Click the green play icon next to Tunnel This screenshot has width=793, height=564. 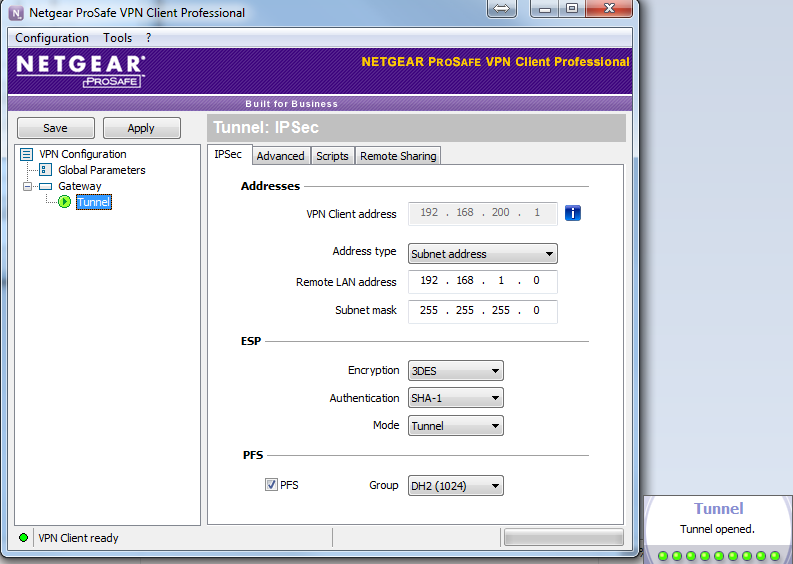64,202
